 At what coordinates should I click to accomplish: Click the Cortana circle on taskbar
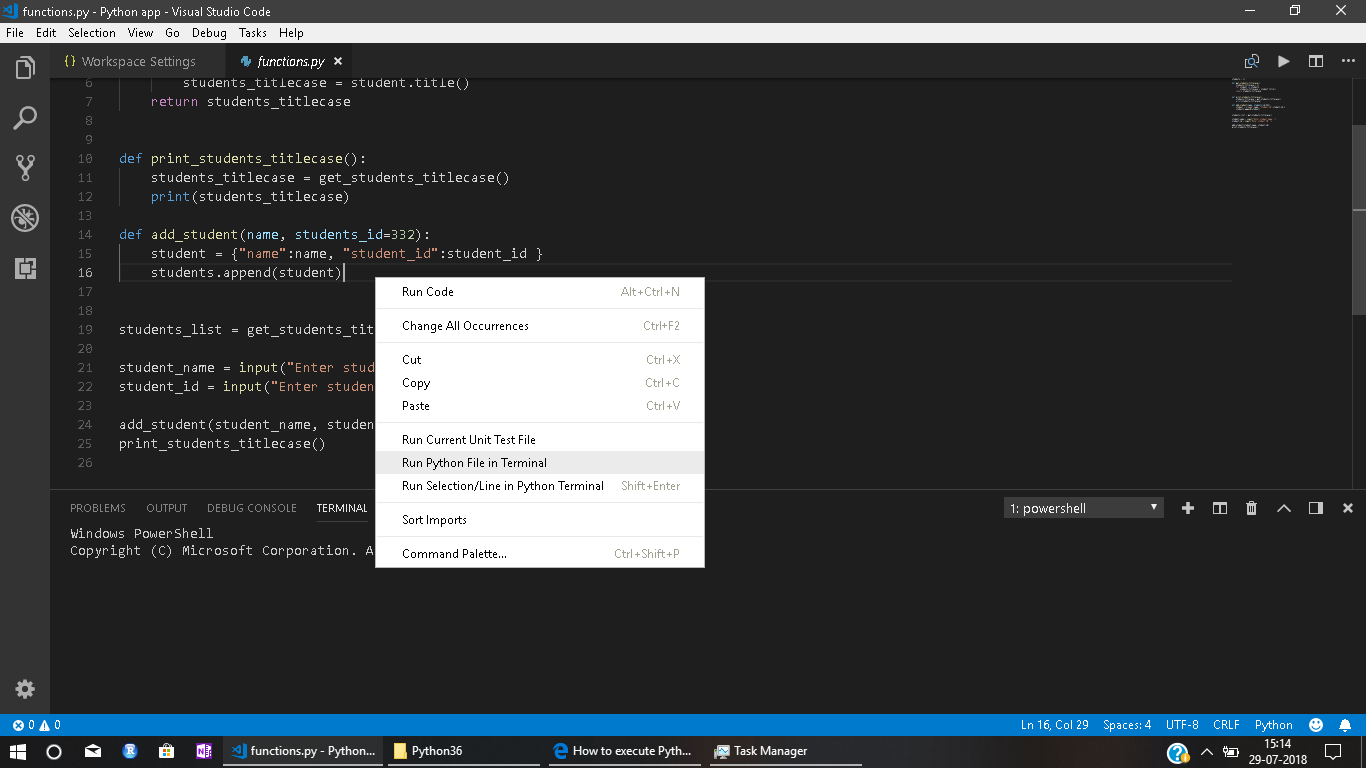click(54, 751)
